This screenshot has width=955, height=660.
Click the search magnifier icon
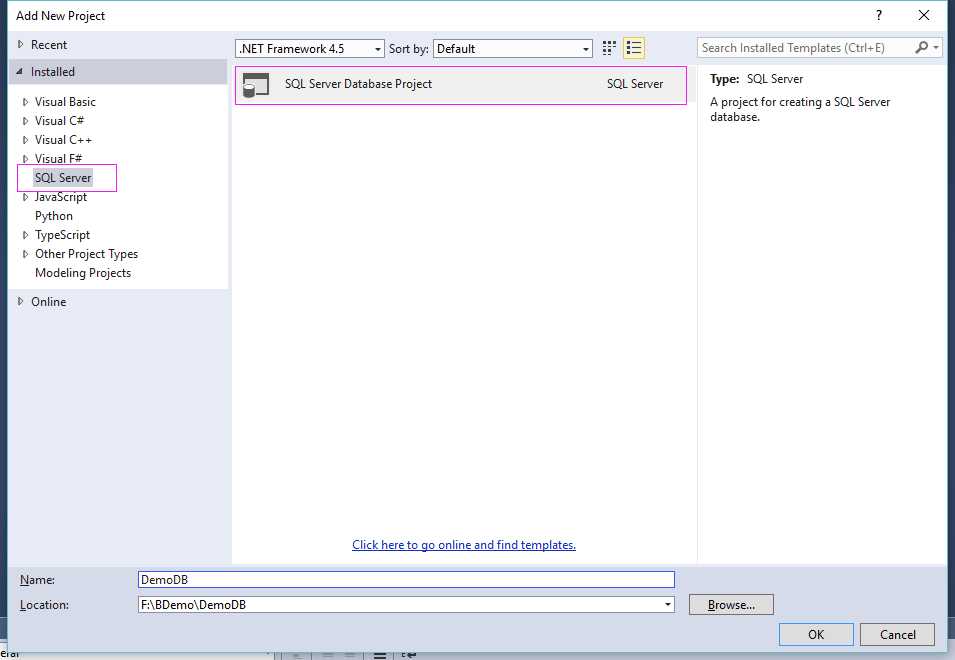pyautogui.click(x=922, y=47)
